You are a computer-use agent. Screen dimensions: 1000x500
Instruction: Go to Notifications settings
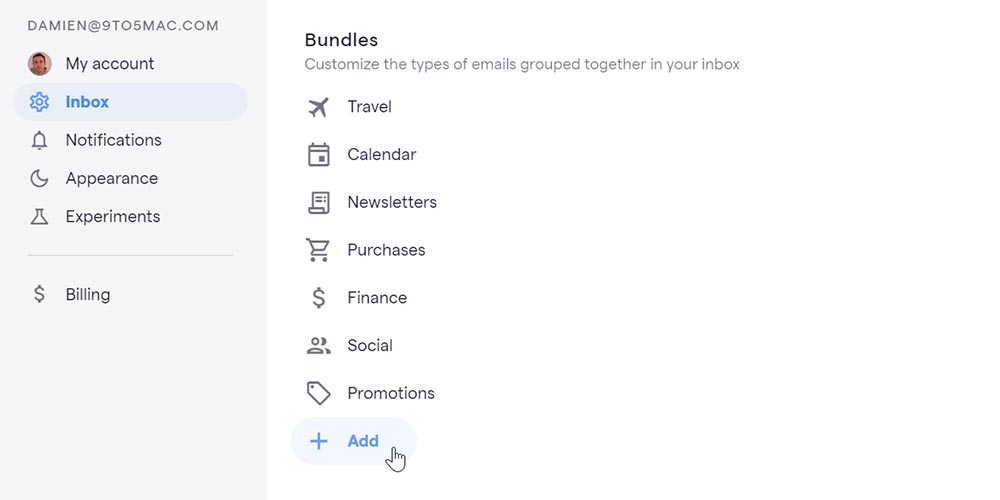point(113,140)
